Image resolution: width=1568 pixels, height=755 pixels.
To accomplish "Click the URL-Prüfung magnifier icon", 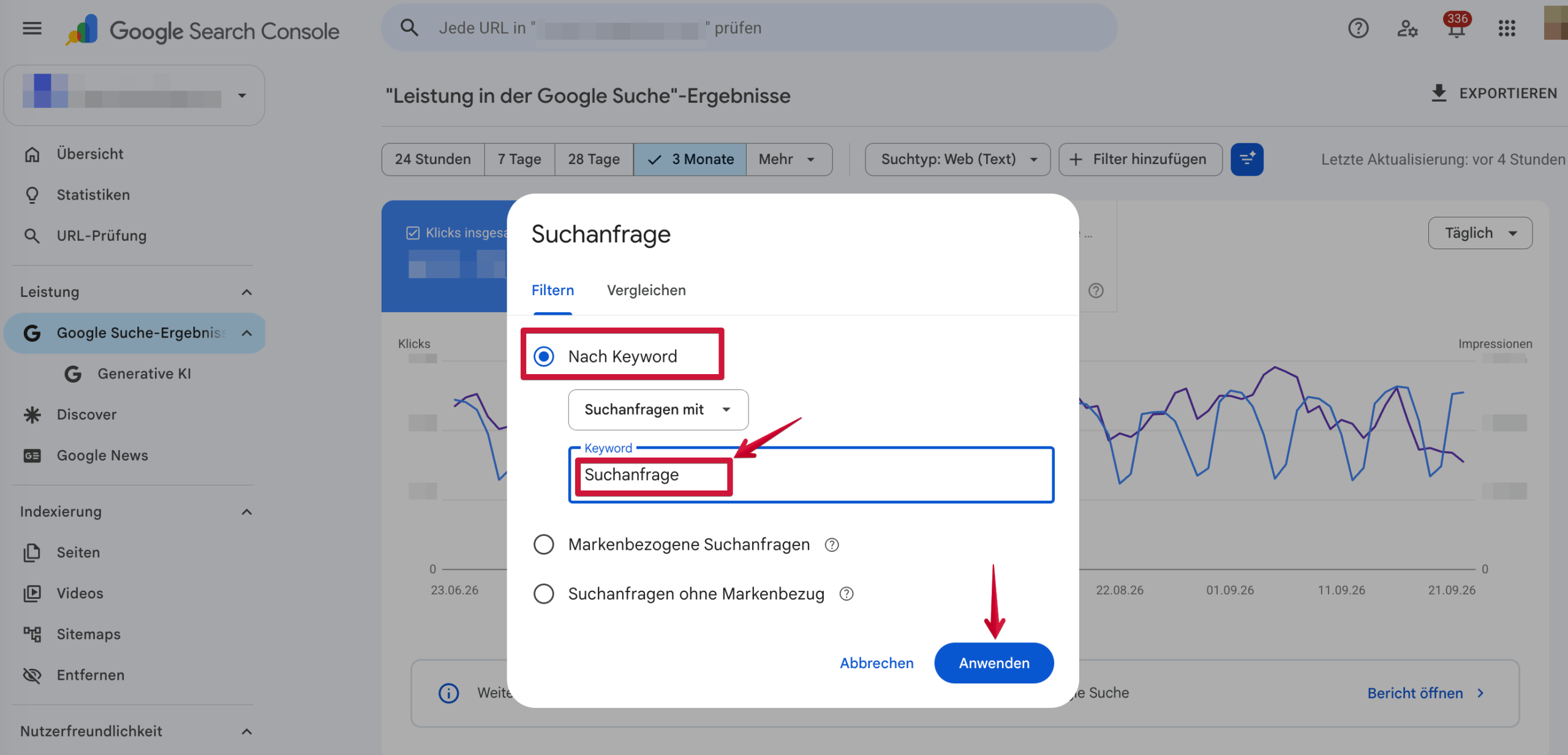I will pos(32,236).
